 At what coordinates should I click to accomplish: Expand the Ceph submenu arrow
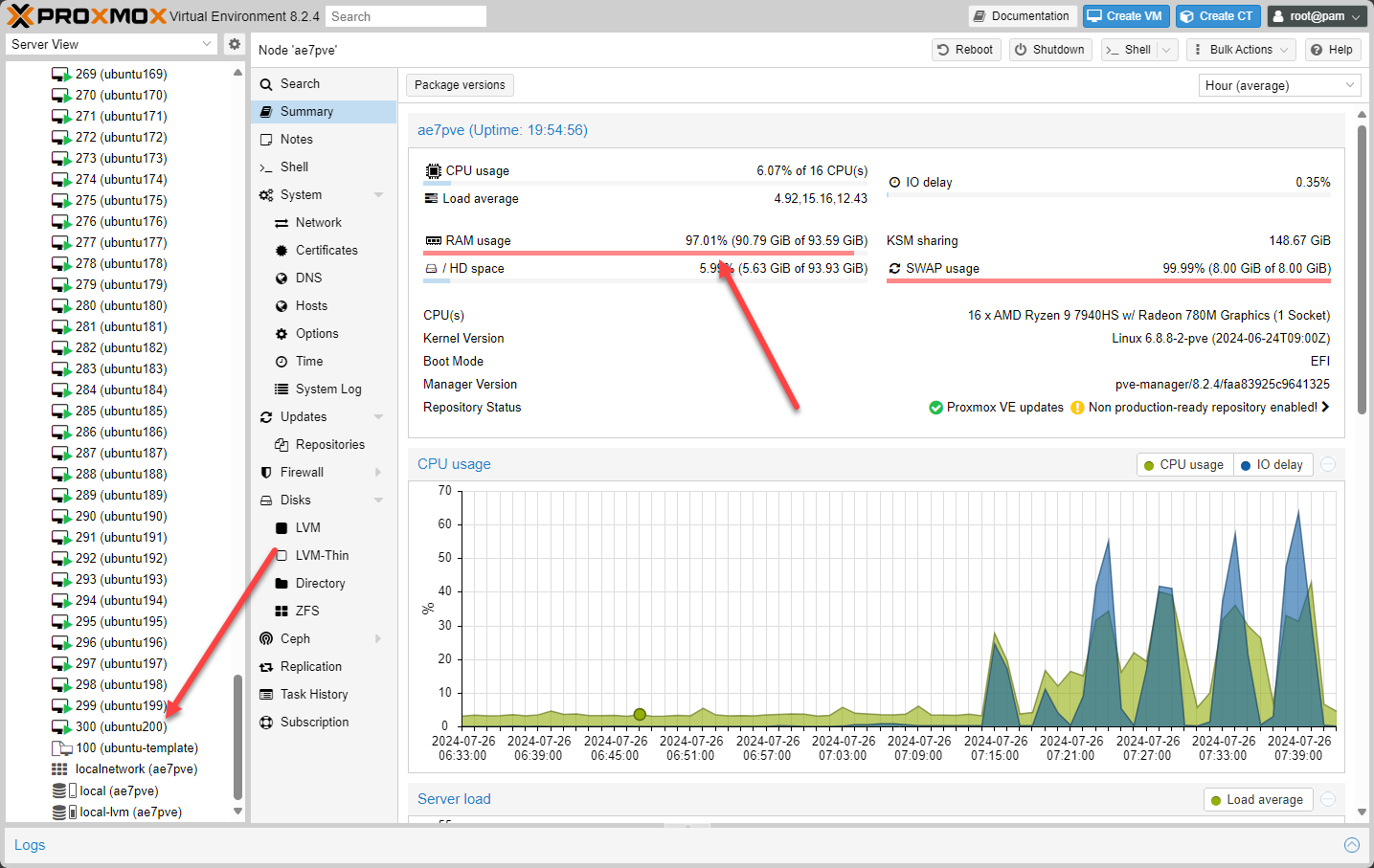[x=378, y=639]
